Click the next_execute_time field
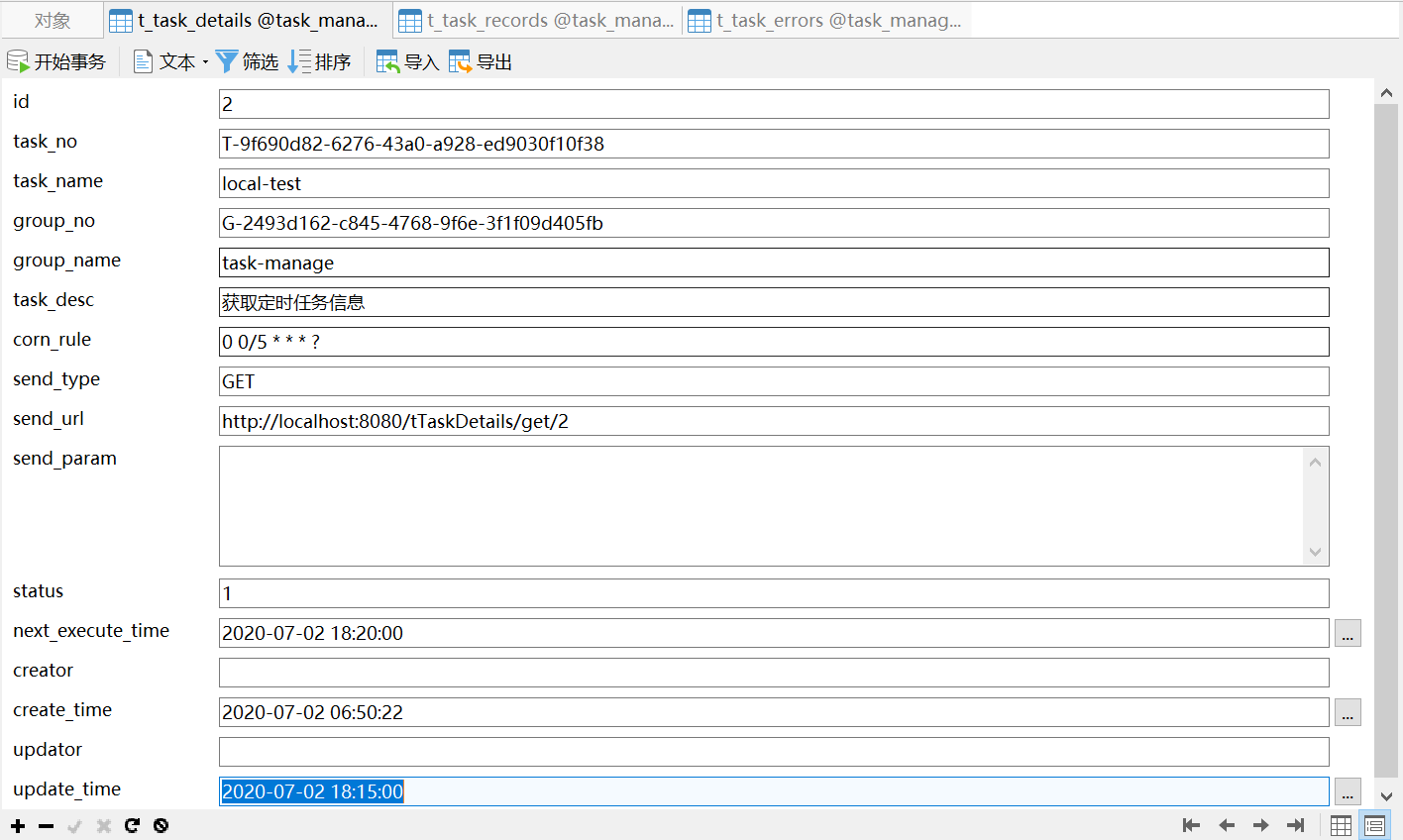The width and height of the screenshot is (1403, 840). [774, 633]
